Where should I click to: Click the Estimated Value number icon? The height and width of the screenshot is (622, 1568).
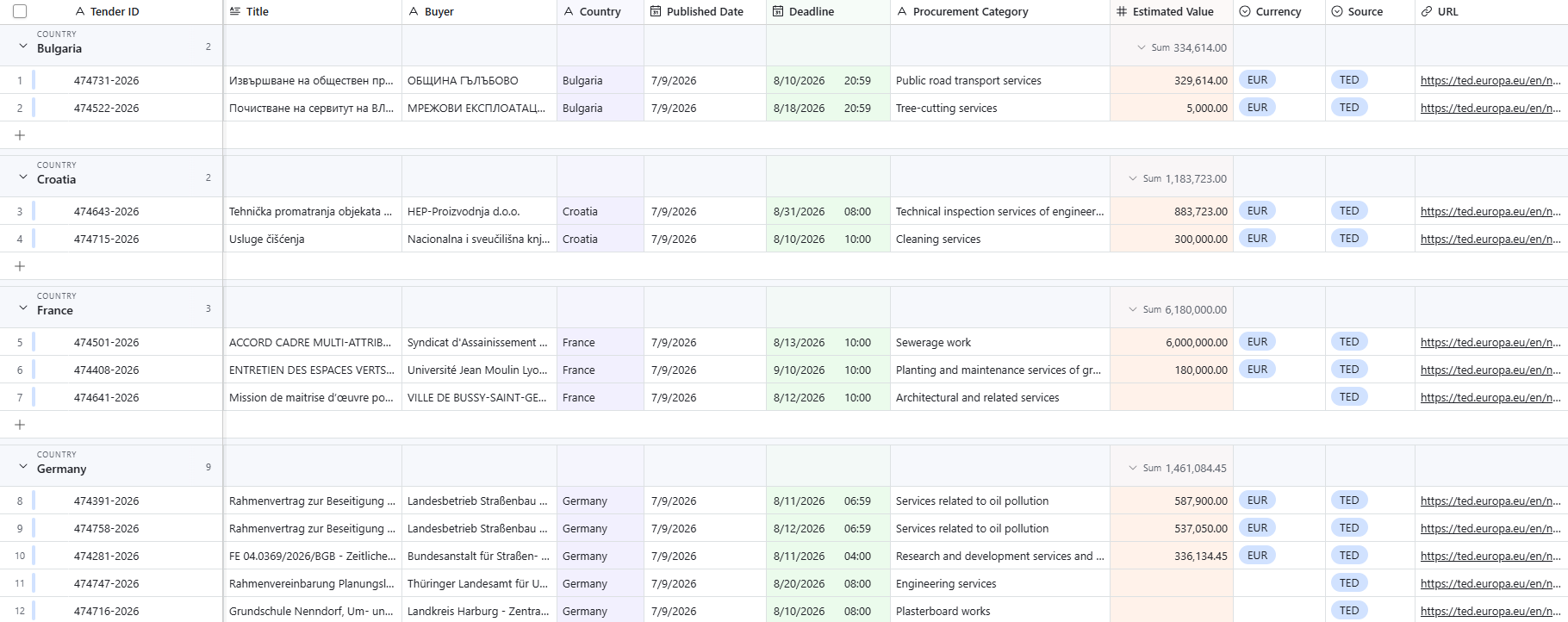(1122, 12)
